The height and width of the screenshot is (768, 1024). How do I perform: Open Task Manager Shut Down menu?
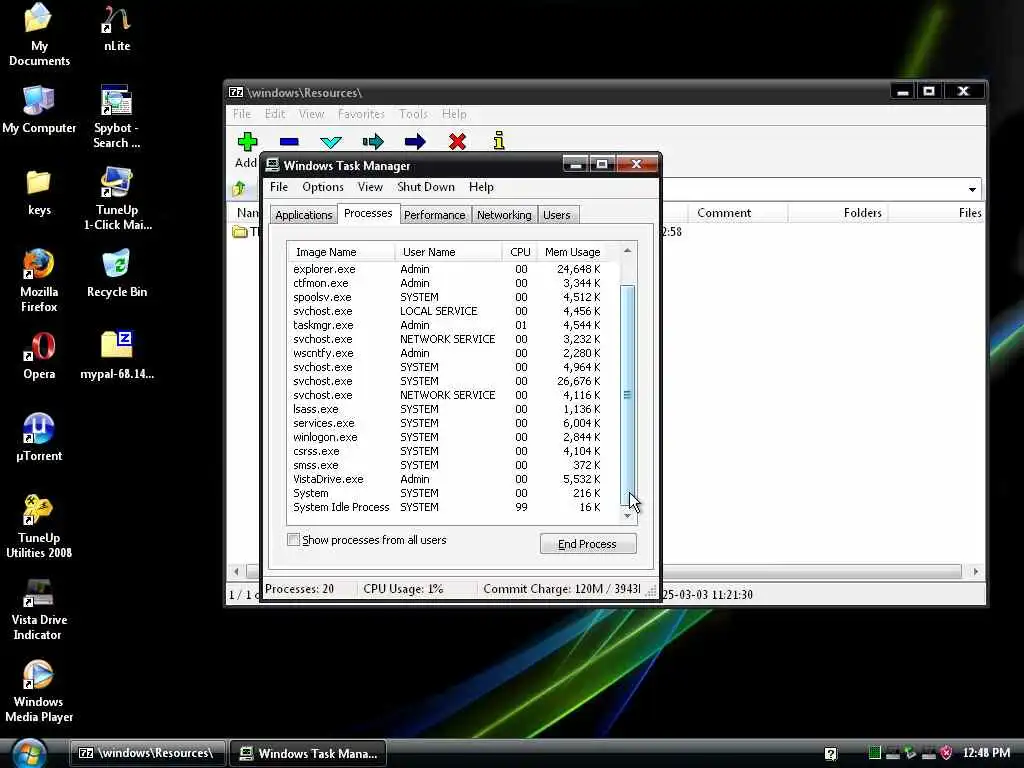click(x=426, y=187)
